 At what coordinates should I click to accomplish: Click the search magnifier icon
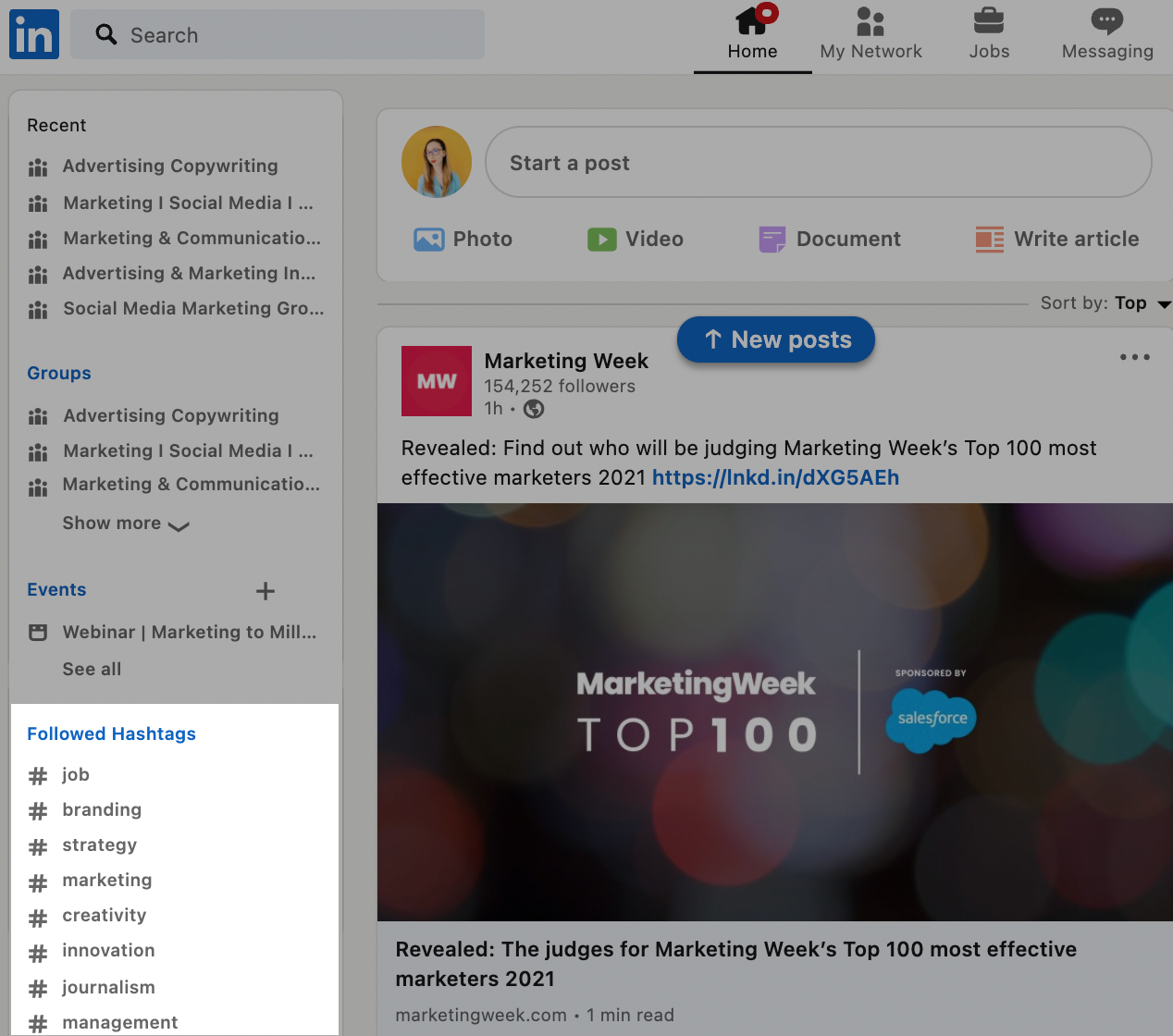[106, 35]
